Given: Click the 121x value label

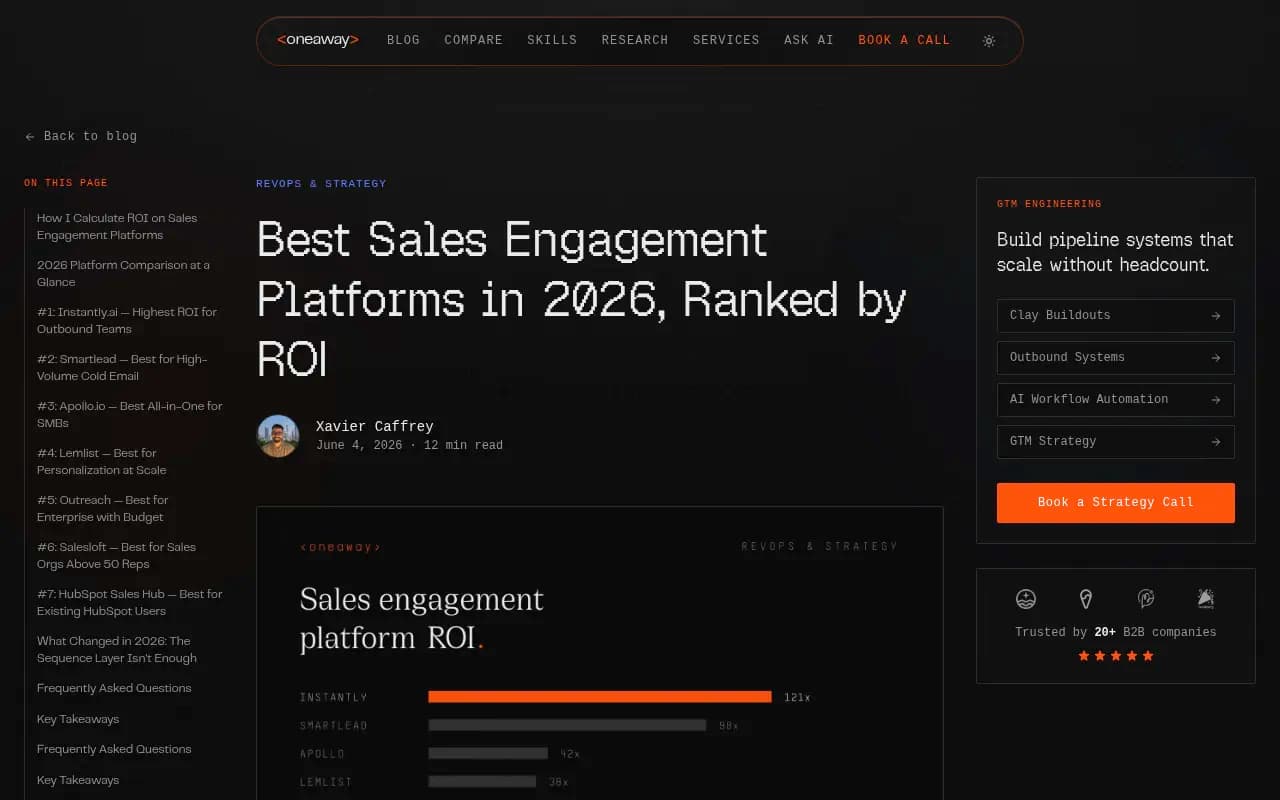Looking at the screenshot, I should 797,697.
